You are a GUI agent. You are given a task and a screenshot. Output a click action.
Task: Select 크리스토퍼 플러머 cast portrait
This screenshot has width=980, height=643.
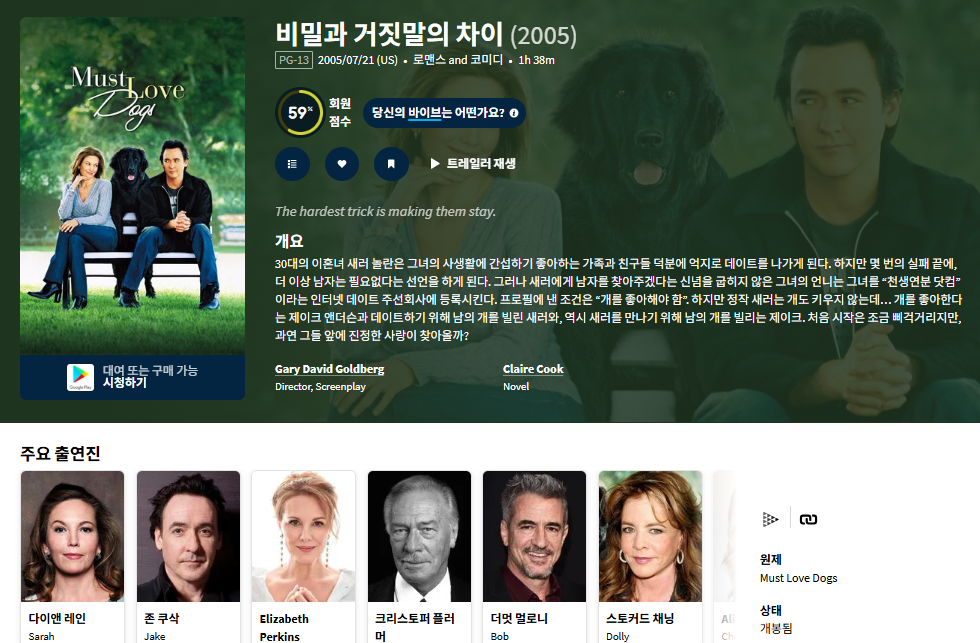[x=419, y=536]
